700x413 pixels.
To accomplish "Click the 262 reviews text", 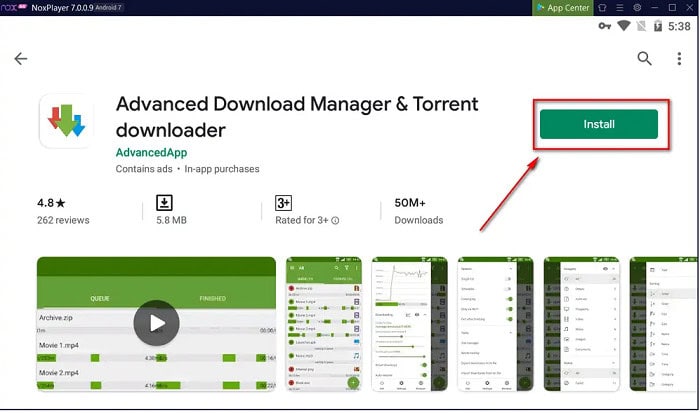I will coord(63,220).
